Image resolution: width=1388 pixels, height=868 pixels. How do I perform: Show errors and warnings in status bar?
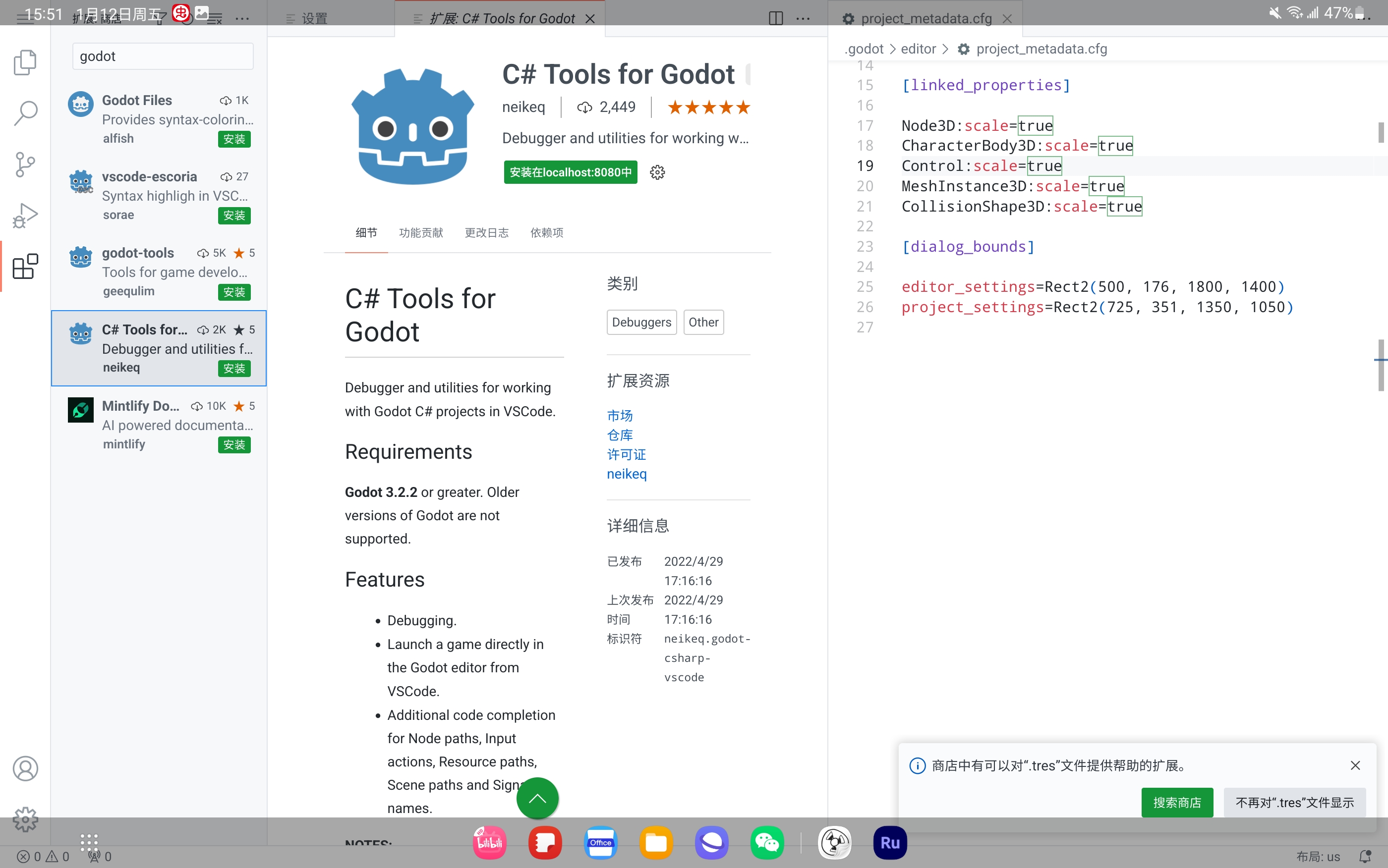[x=43, y=857]
